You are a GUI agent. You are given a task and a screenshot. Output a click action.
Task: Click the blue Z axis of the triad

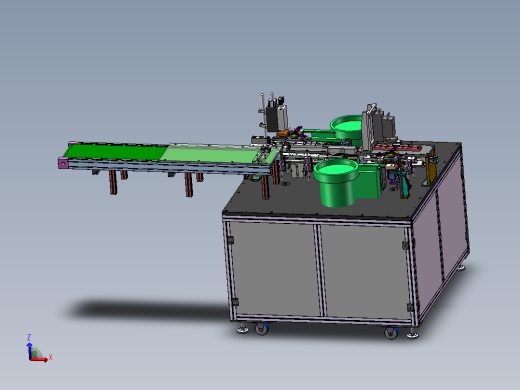[x=29, y=351]
